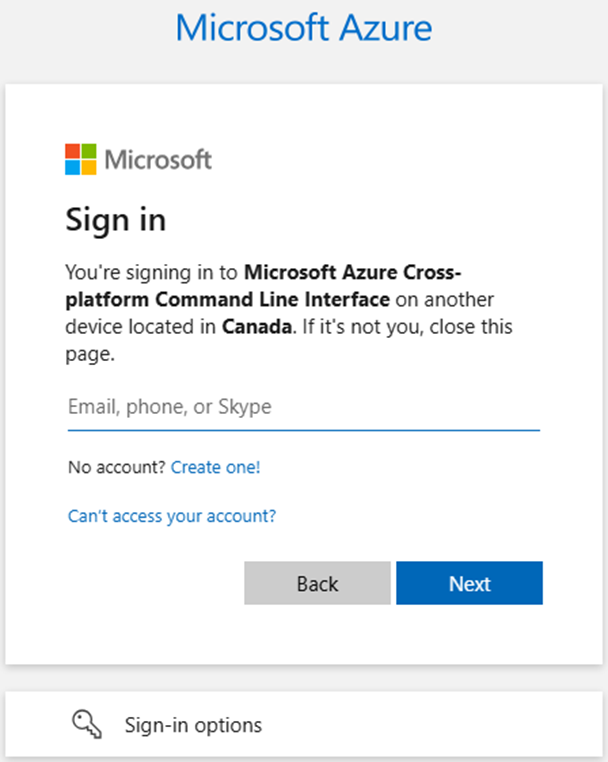Follow the Can't access your account? link
This screenshot has width=608, height=762.
click(x=171, y=516)
